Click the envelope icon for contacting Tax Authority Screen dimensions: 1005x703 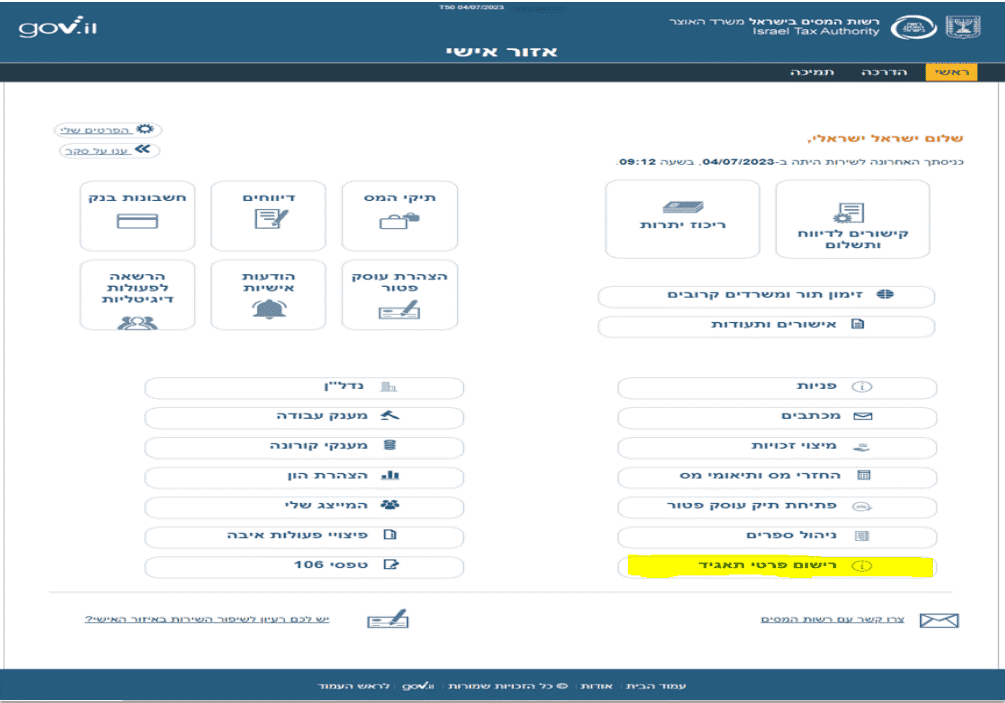click(x=937, y=621)
